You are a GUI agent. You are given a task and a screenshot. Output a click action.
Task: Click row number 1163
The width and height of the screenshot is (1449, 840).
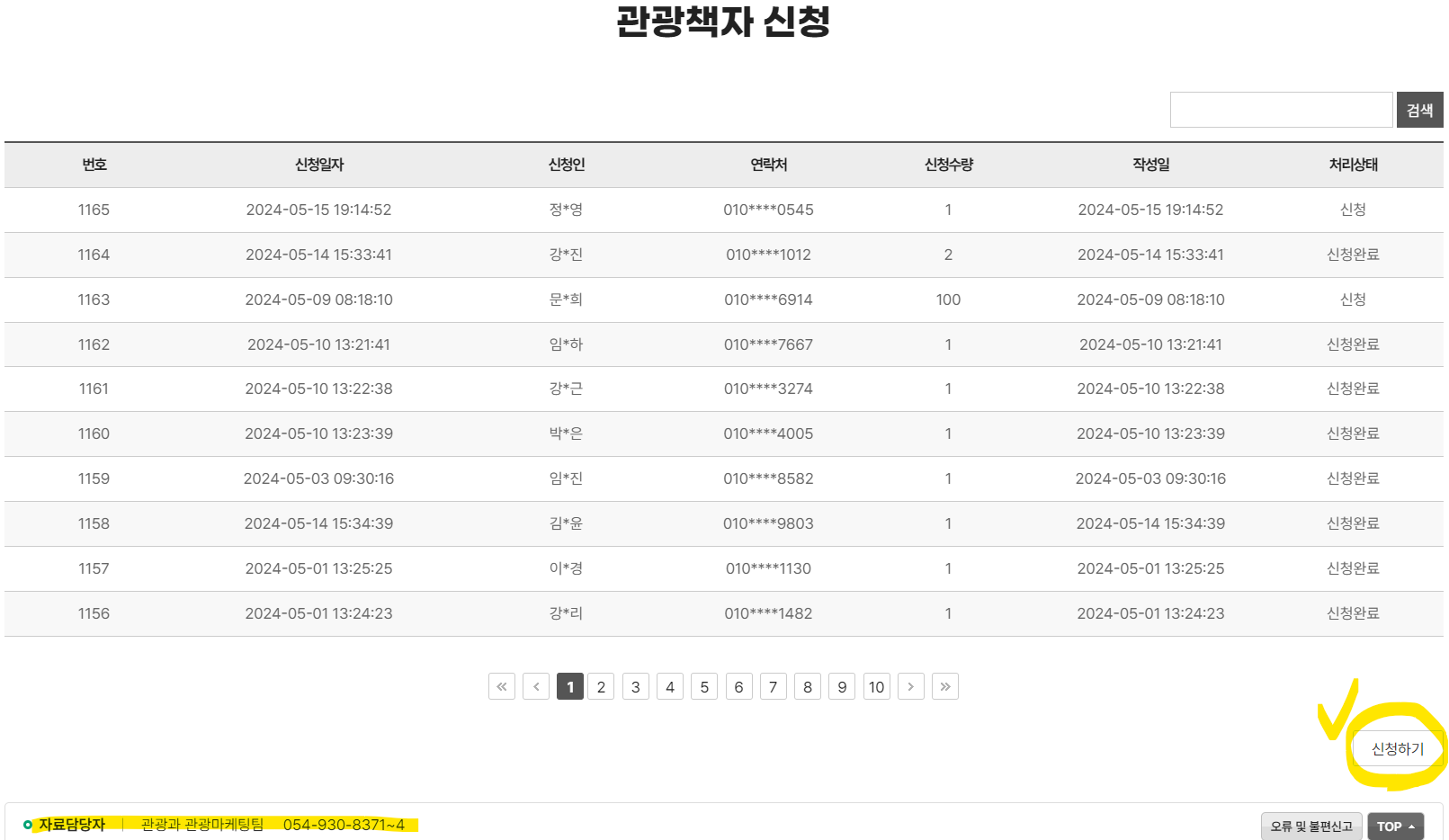pos(94,299)
